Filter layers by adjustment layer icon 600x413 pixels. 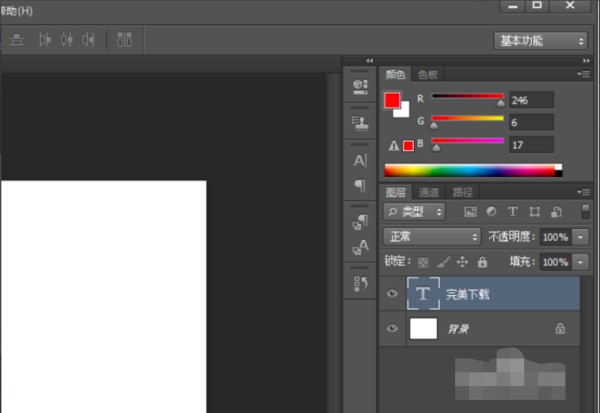pos(491,212)
